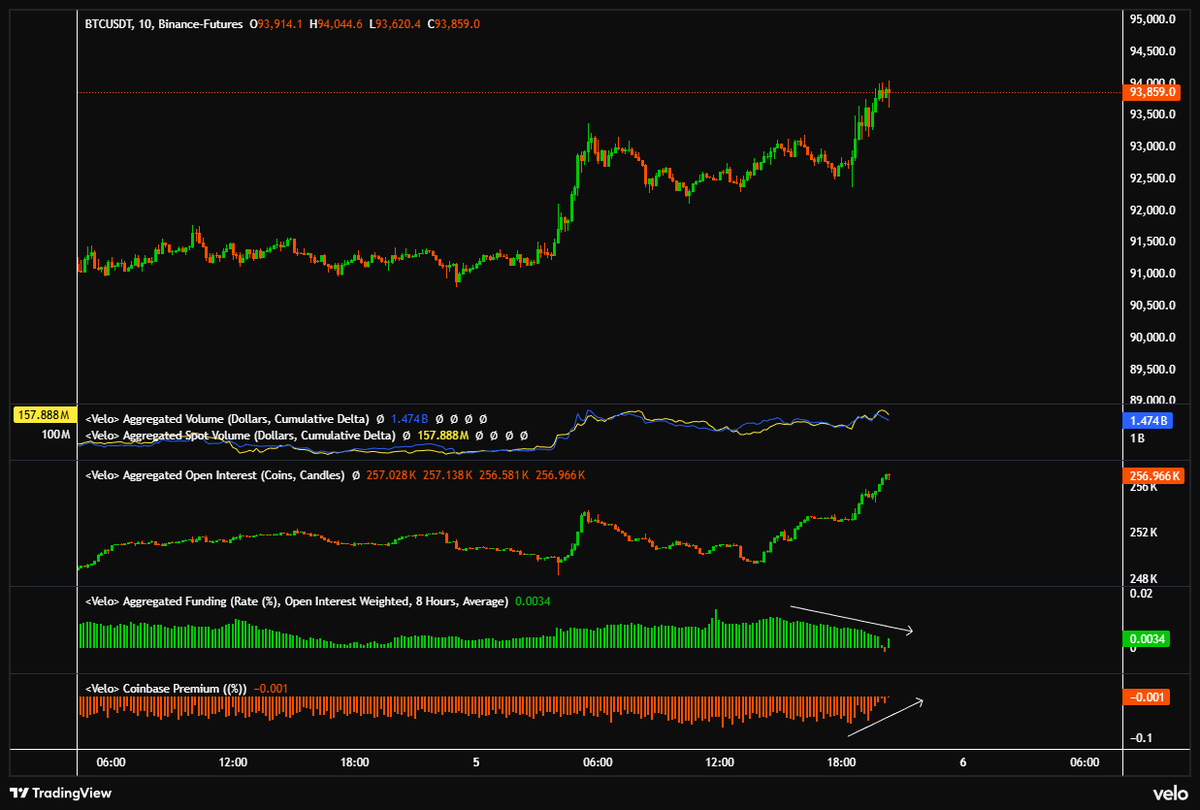Screen dimensions: 1200x810
Task: Click the 0.0034 value in funding legend
Action: [x=533, y=601]
